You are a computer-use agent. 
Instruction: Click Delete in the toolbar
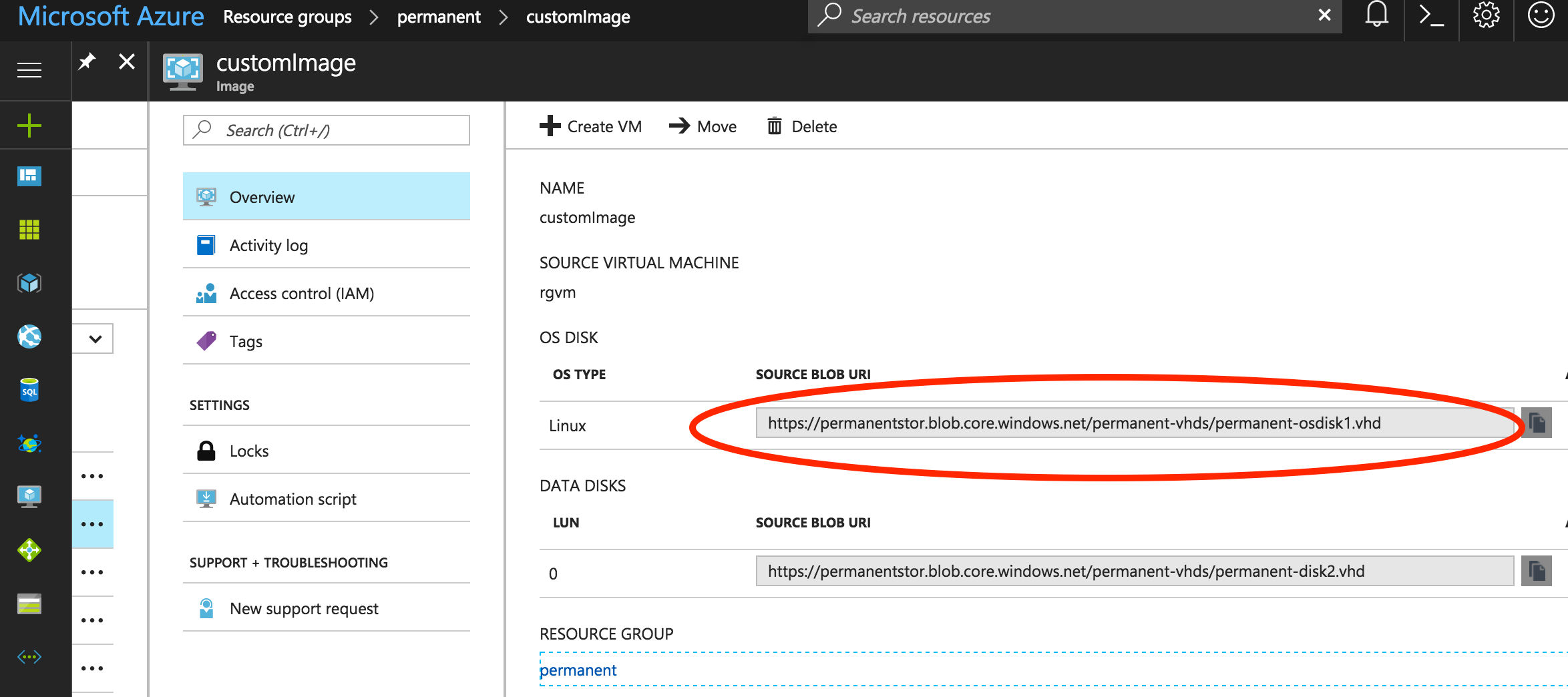point(801,126)
